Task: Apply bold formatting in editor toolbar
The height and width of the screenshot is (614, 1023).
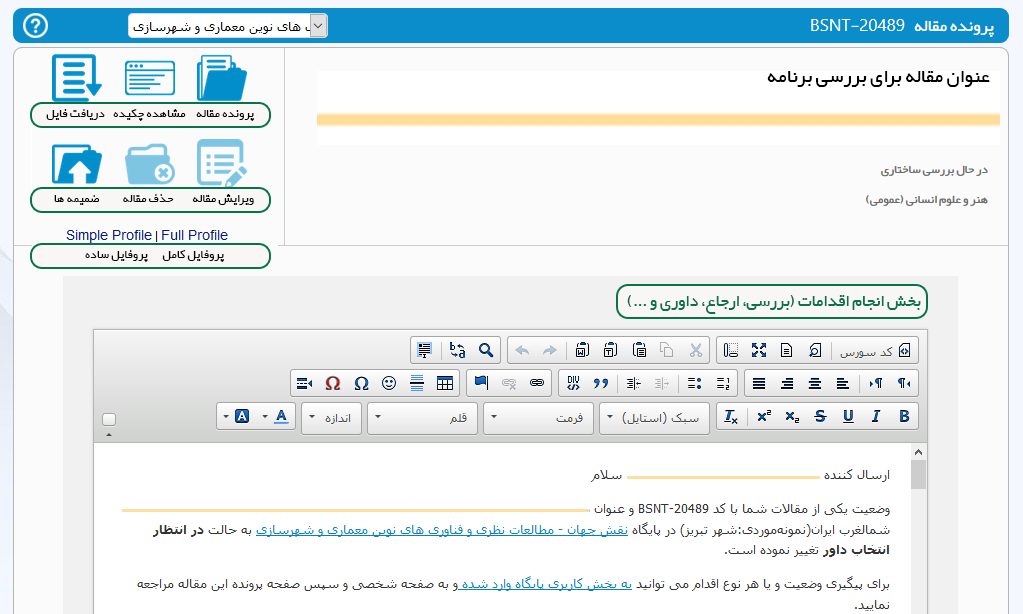Action: (x=904, y=417)
